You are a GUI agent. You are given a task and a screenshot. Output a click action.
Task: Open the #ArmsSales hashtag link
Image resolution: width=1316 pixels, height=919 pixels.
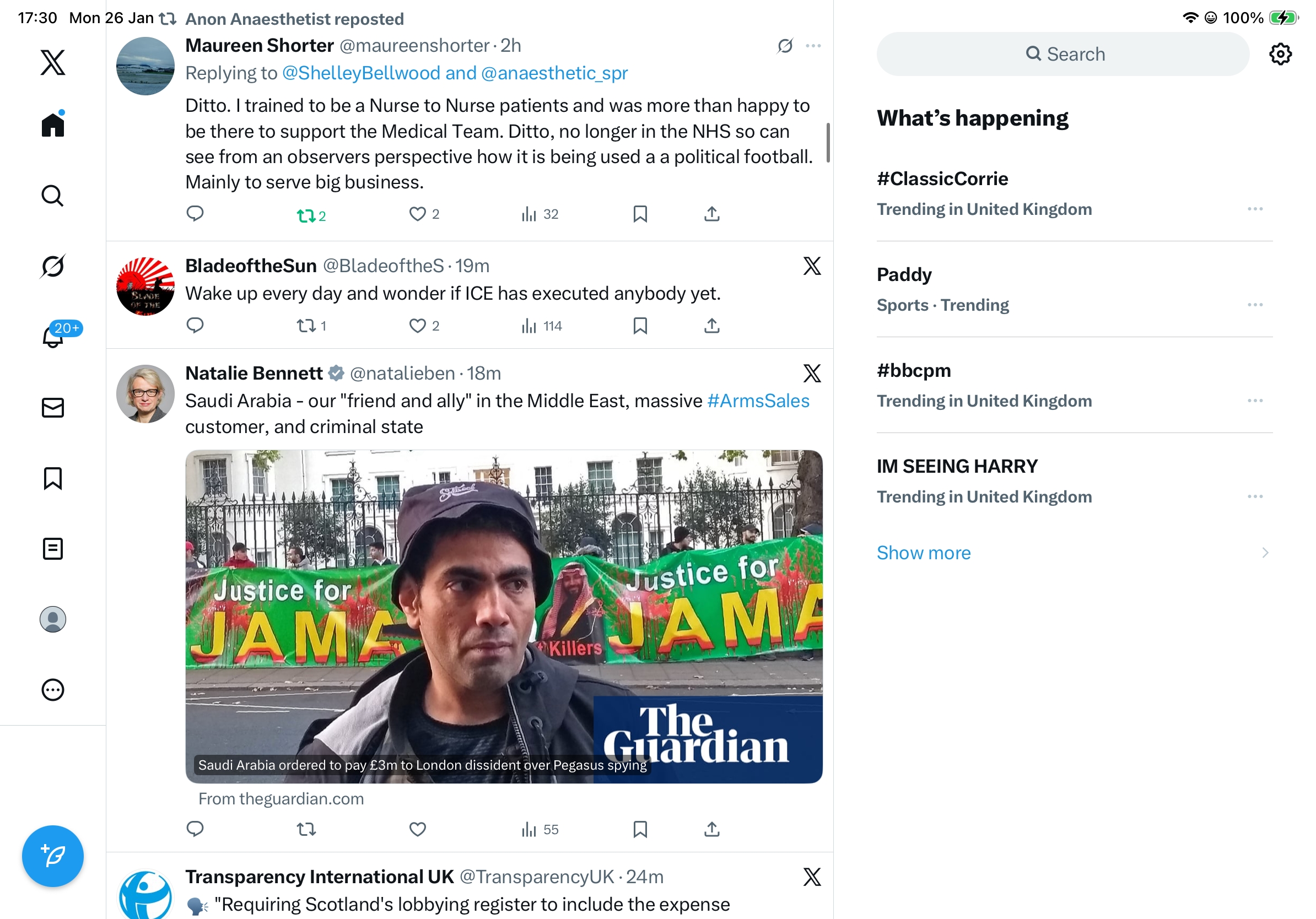758,401
